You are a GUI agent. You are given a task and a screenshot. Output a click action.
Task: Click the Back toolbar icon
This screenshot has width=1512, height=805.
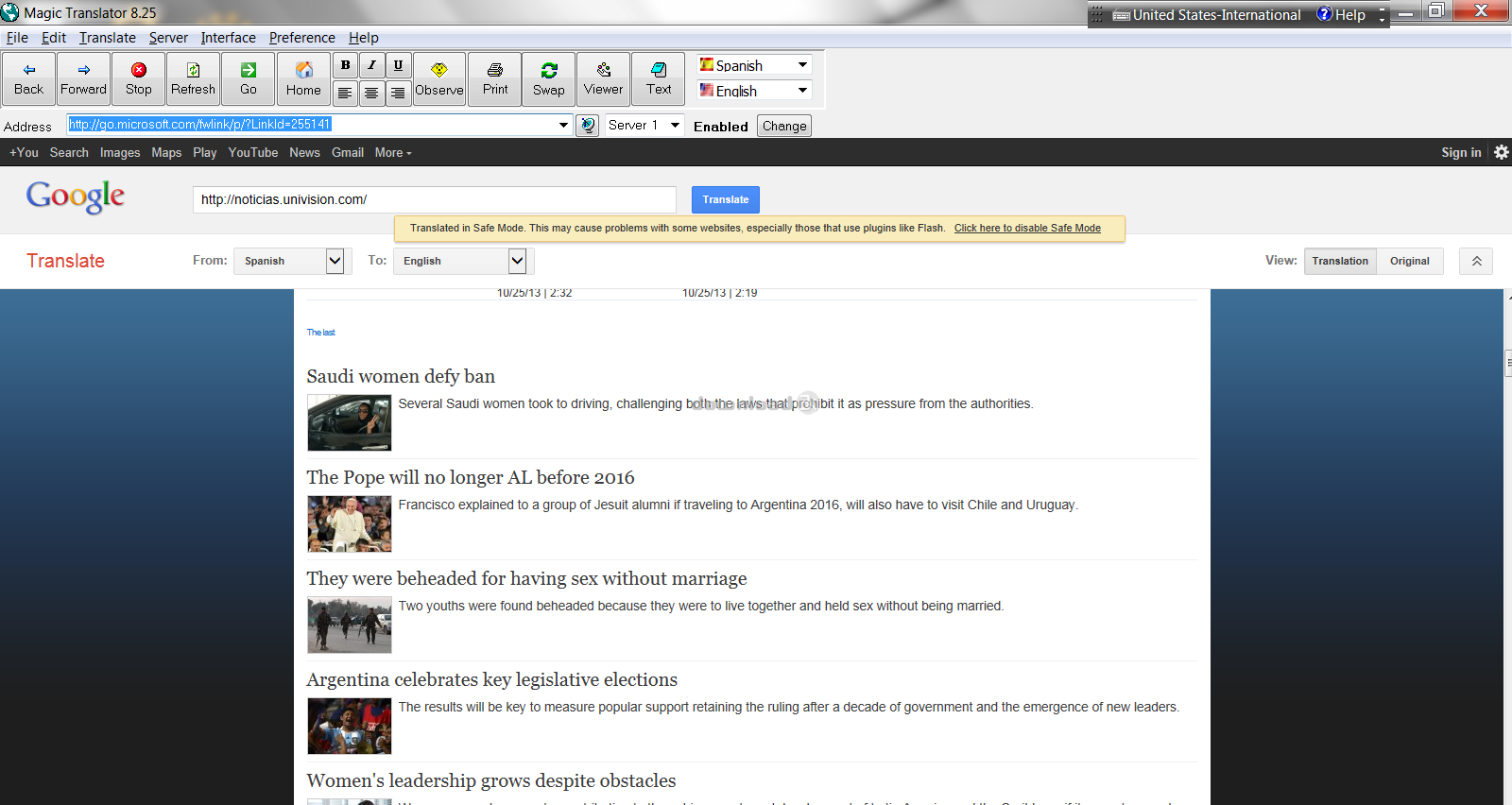(28, 78)
